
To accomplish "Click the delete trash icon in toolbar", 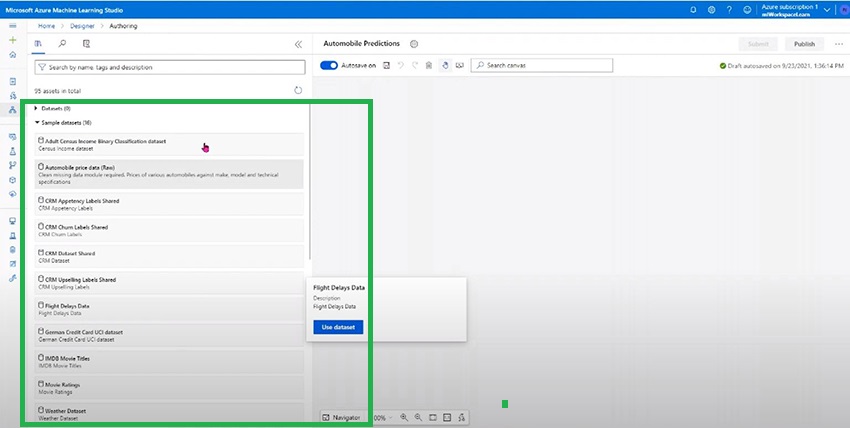I will point(429,66).
